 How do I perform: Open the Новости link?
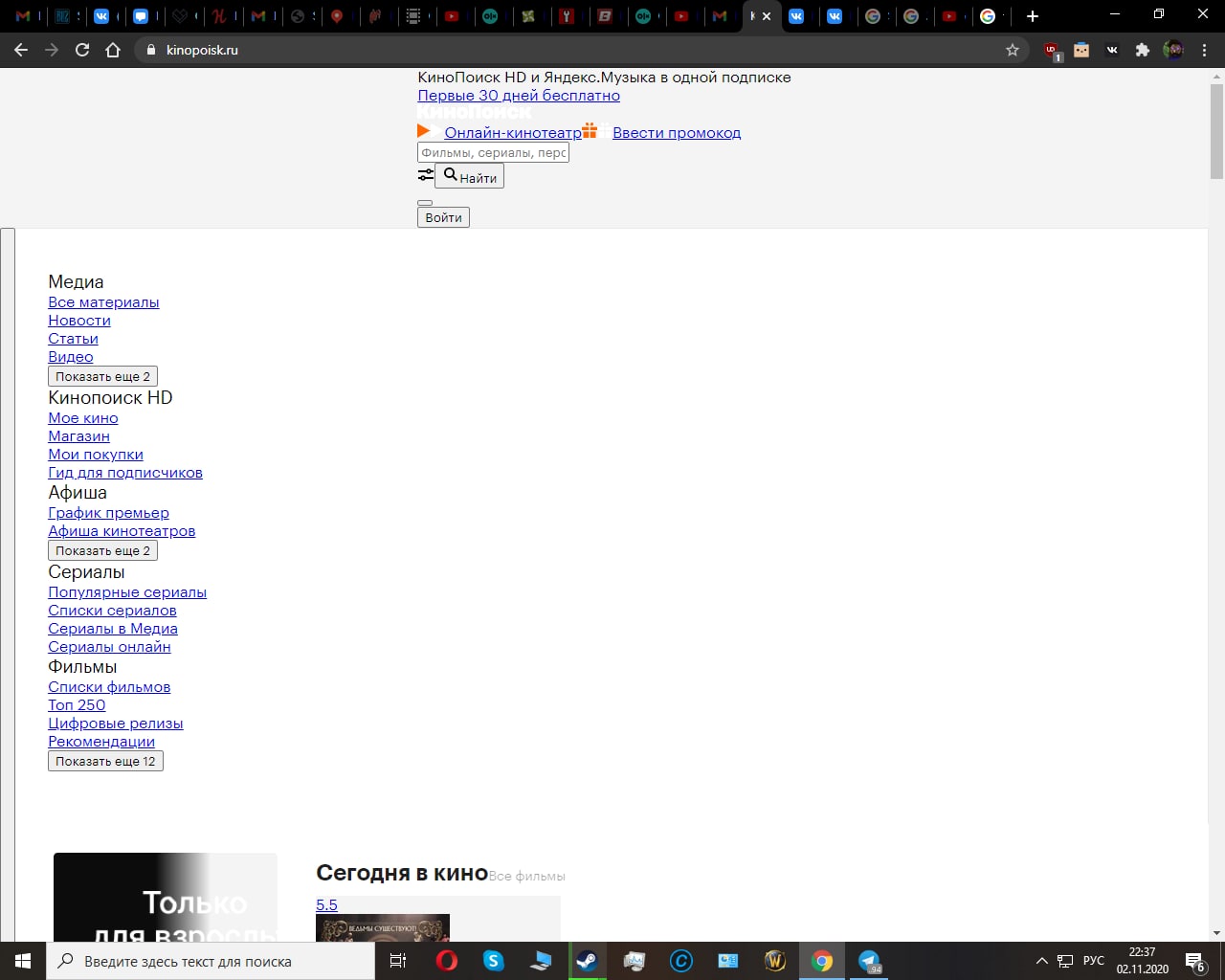[79, 321]
